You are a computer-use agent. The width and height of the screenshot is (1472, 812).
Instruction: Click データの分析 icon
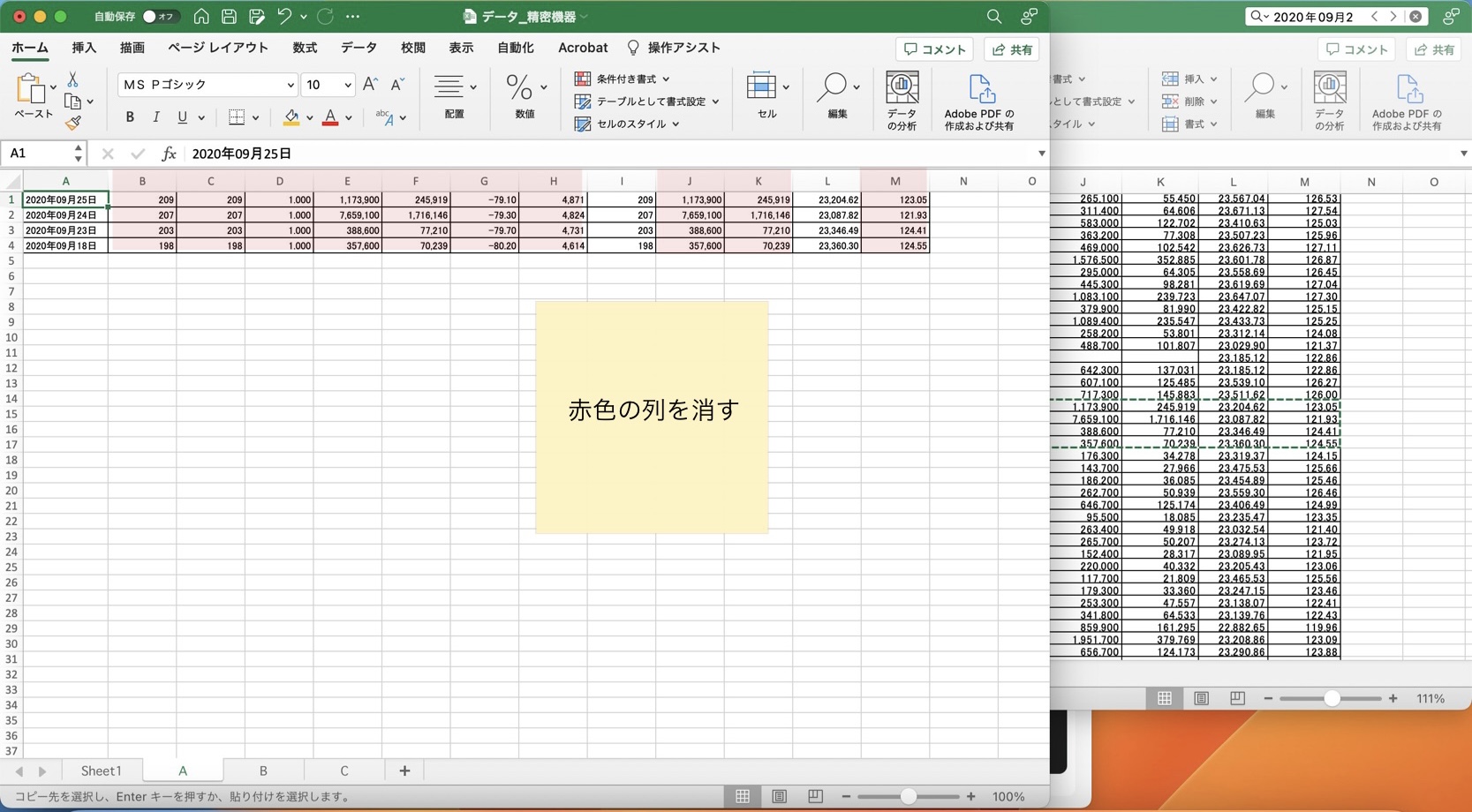tap(902, 87)
